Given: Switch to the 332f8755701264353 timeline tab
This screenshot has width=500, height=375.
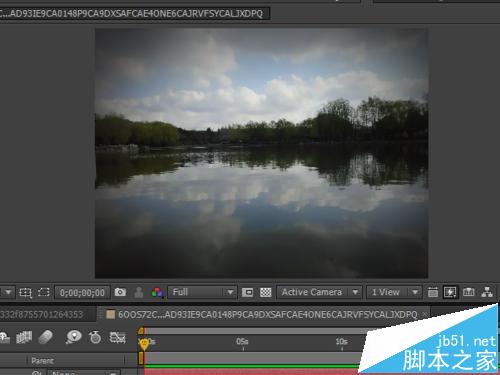Looking at the screenshot, I should coord(42,314).
